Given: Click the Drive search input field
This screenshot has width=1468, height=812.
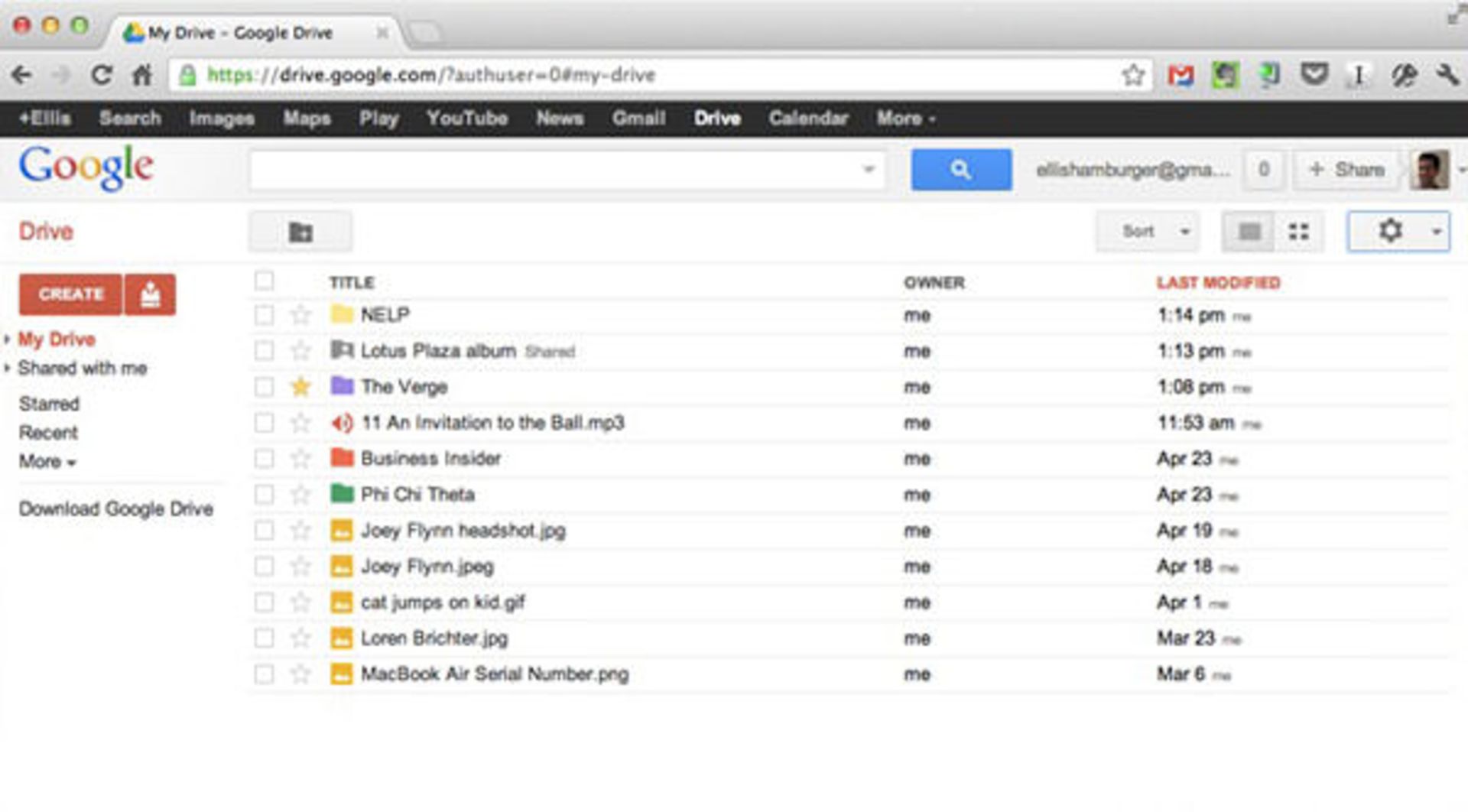Looking at the screenshot, I should click(567, 170).
